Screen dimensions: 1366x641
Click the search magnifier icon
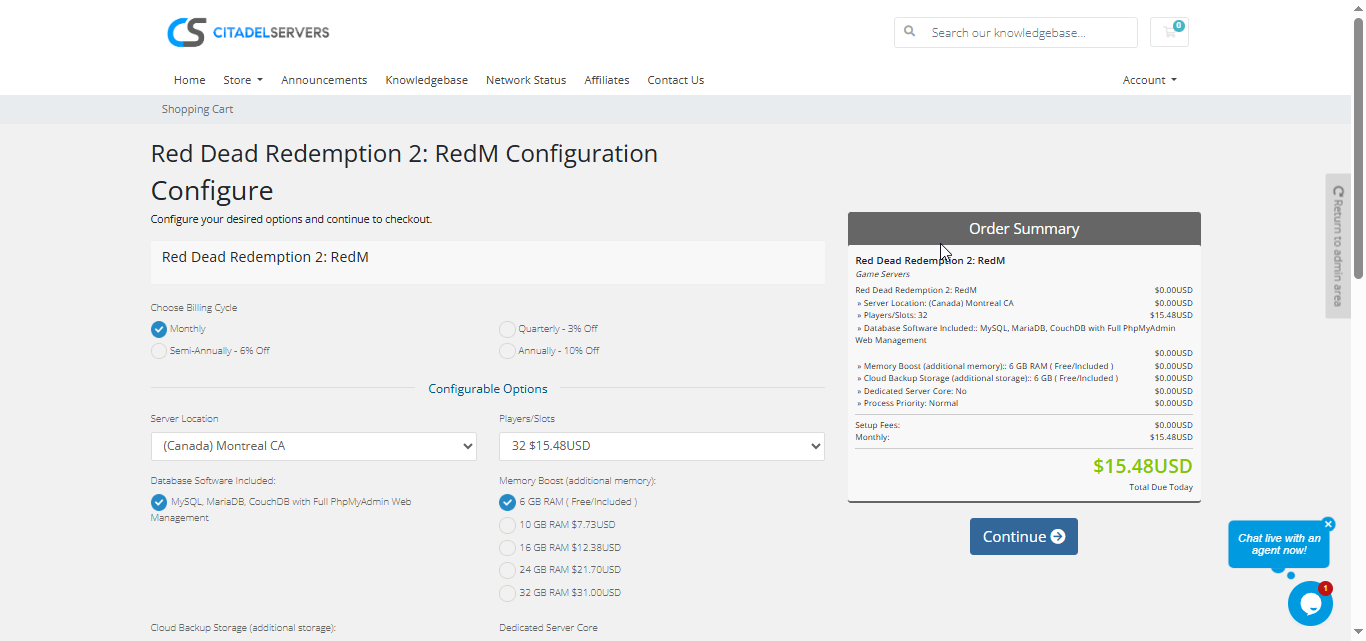click(910, 32)
